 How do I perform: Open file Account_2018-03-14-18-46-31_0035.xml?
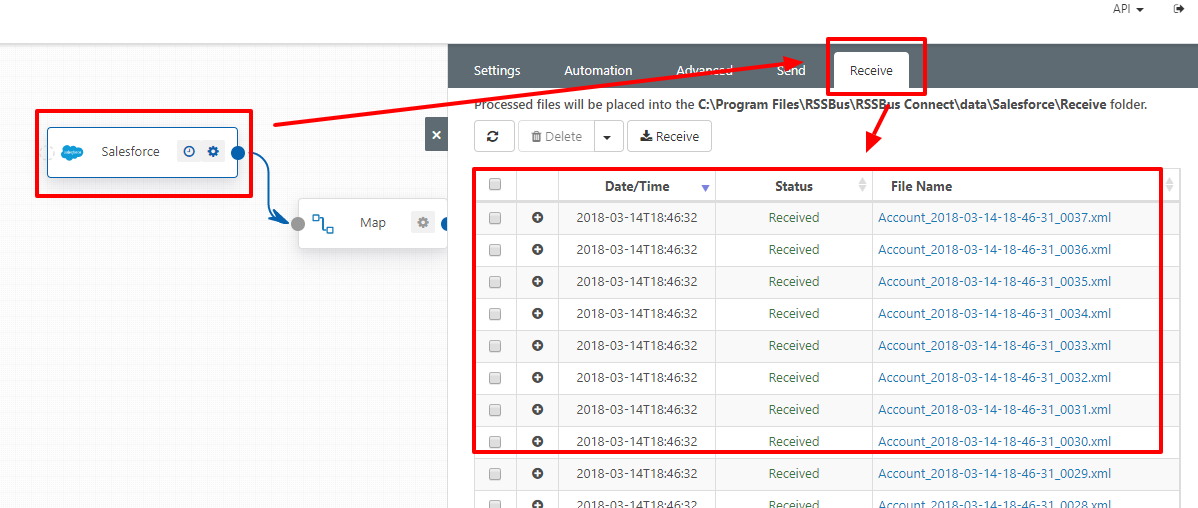tap(994, 281)
